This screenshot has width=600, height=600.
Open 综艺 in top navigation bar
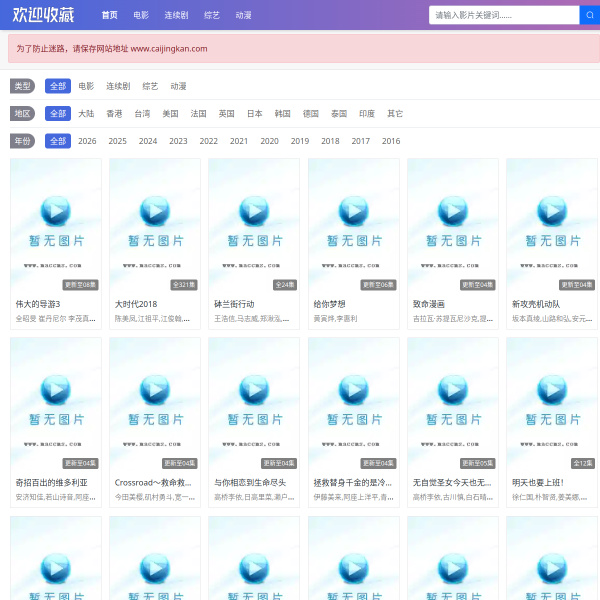click(x=212, y=15)
